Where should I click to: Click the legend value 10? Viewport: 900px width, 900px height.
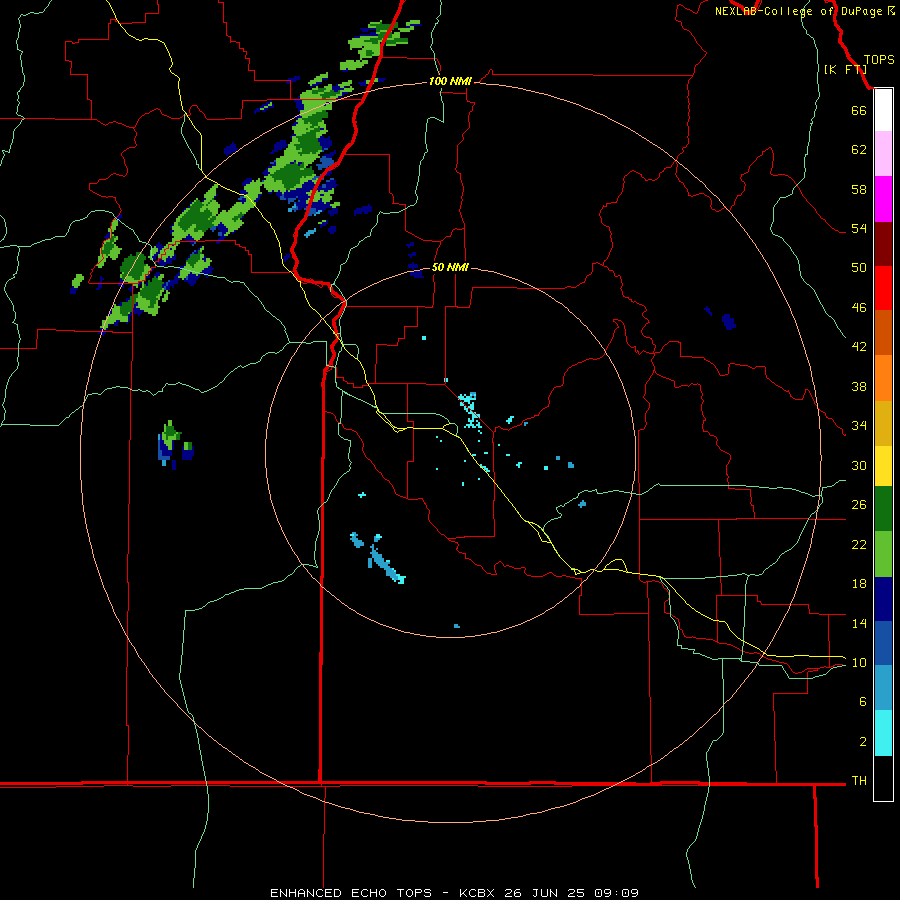coord(859,663)
